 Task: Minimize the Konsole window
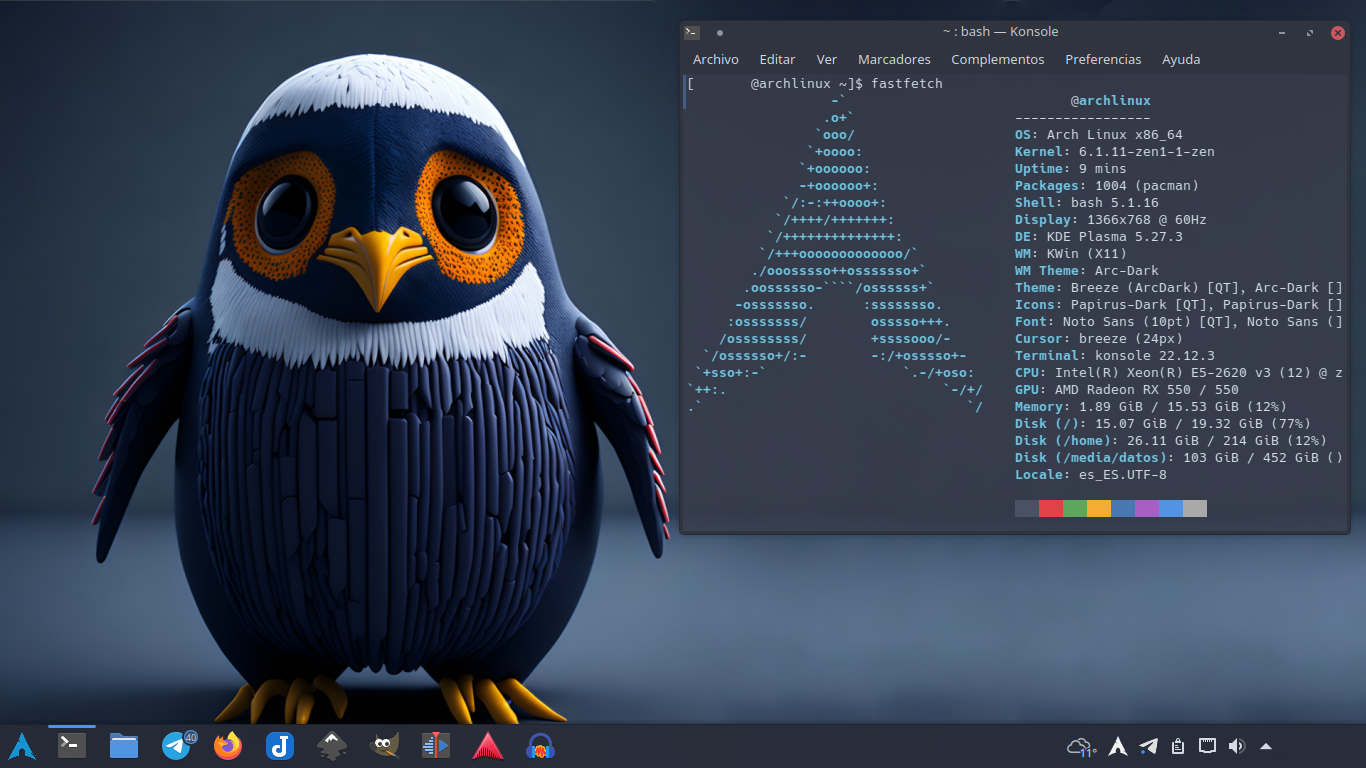[x=1282, y=33]
